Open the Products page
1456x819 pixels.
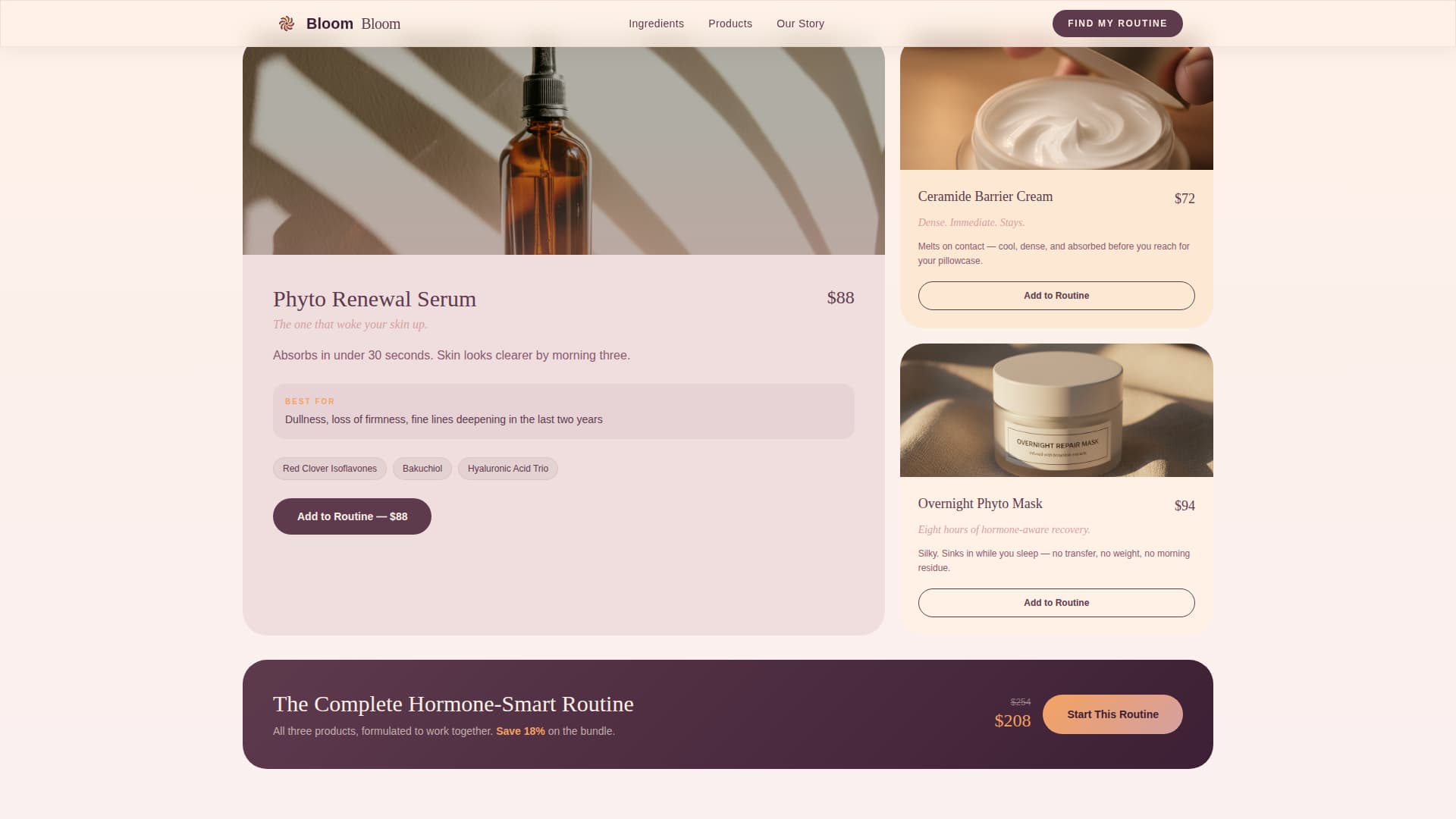[x=730, y=24]
